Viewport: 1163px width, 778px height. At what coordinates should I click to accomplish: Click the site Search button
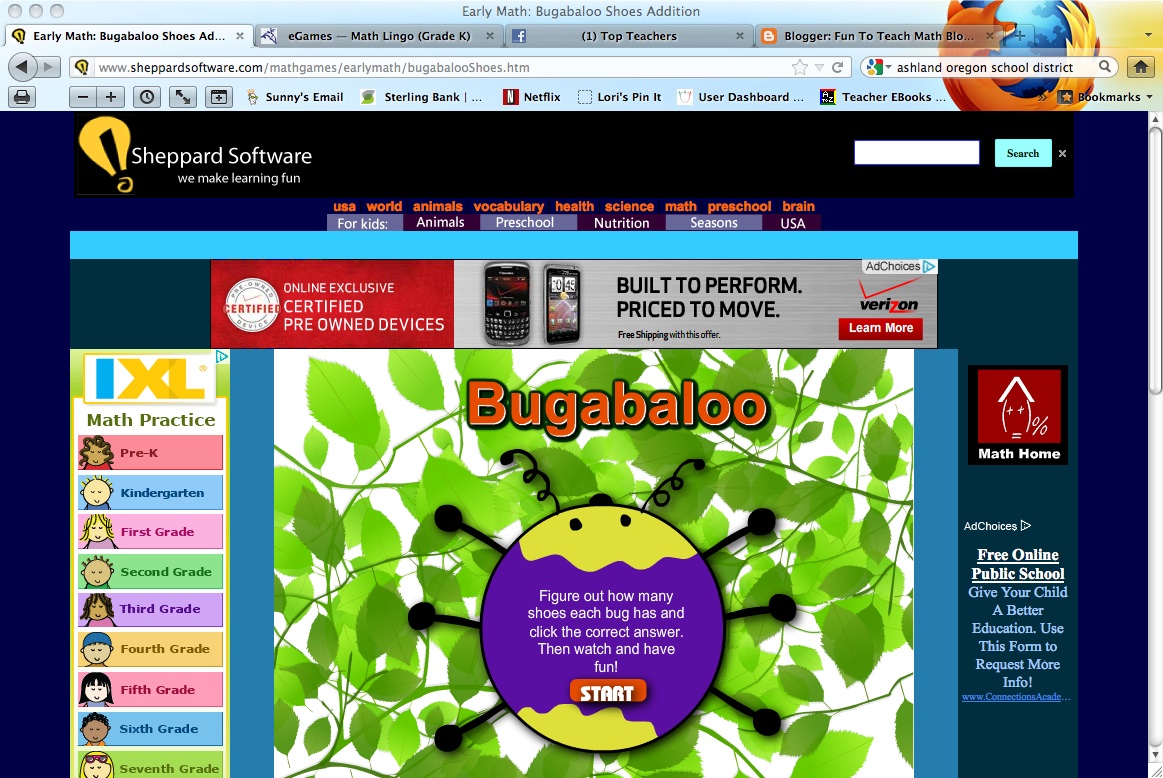tap(1023, 154)
